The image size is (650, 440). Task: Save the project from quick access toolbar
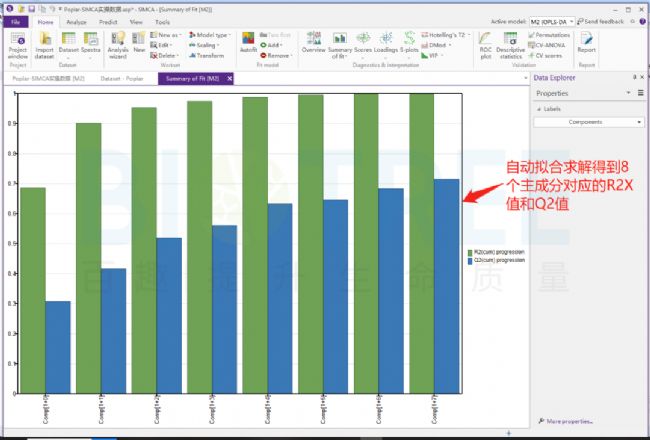[x=32, y=9]
